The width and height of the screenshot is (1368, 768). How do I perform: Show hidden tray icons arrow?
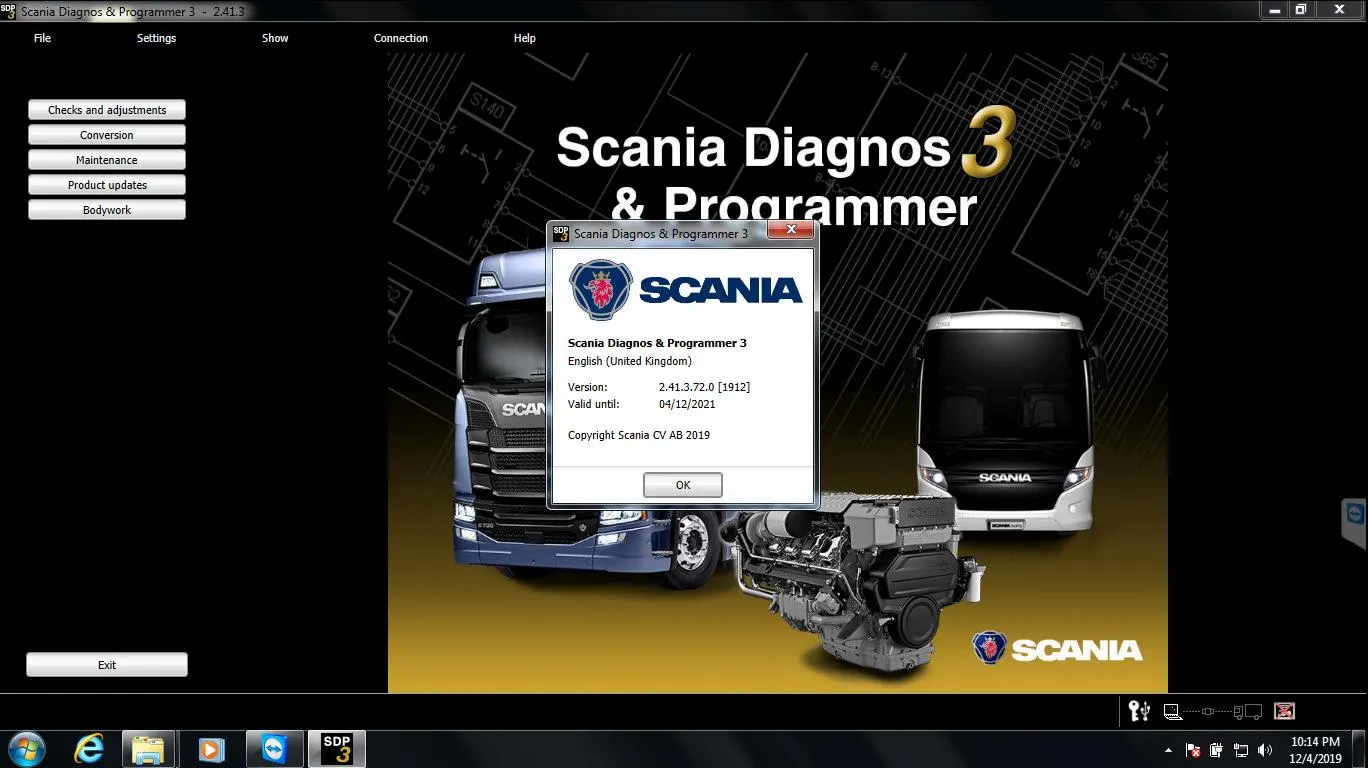click(x=1168, y=750)
